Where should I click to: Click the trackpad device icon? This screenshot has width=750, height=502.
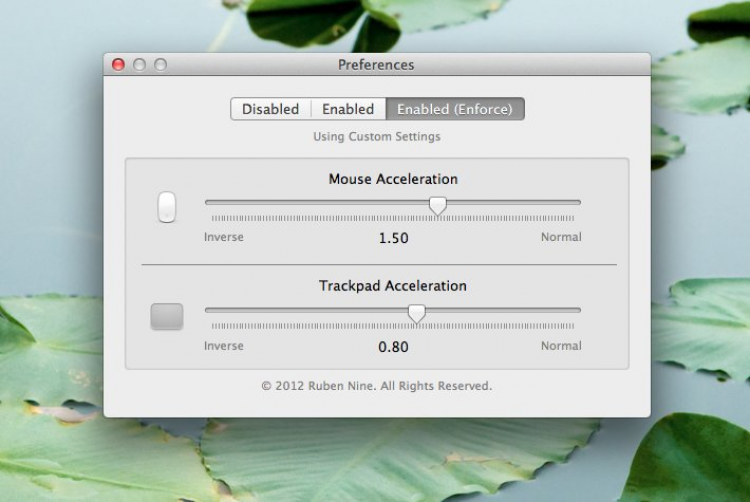pyautogui.click(x=167, y=316)
